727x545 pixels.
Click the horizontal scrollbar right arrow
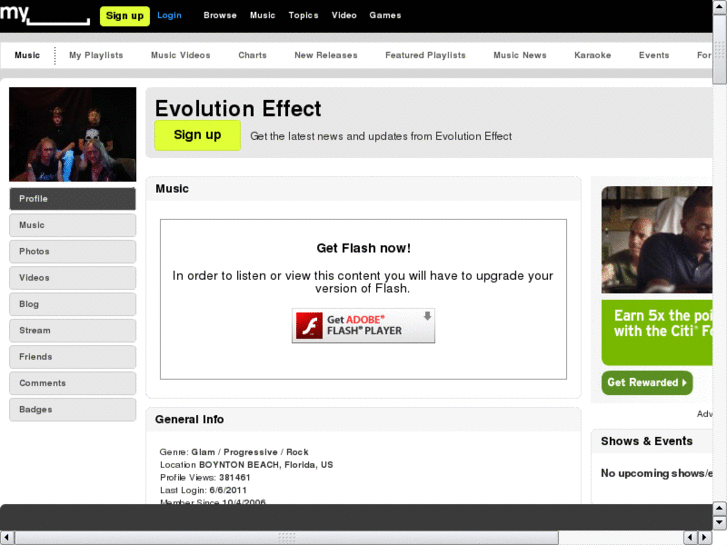pyautogui.click(x=705, y=538)
